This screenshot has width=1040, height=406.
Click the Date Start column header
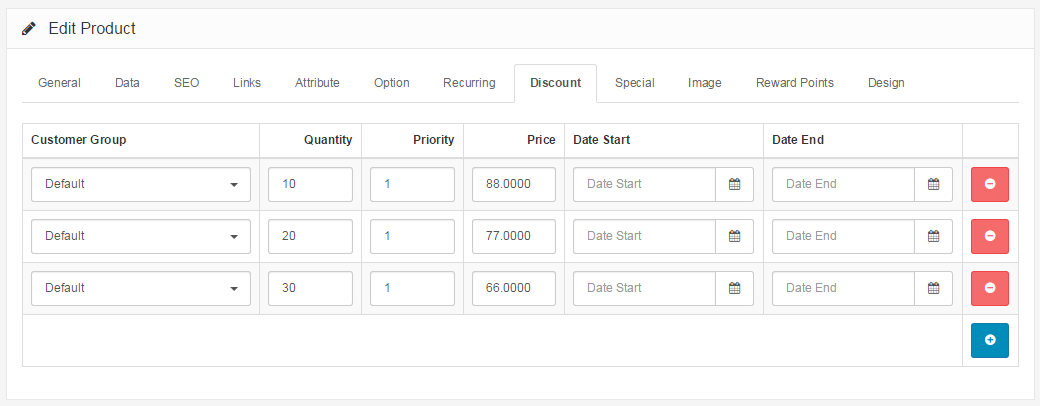click(602, 140)
